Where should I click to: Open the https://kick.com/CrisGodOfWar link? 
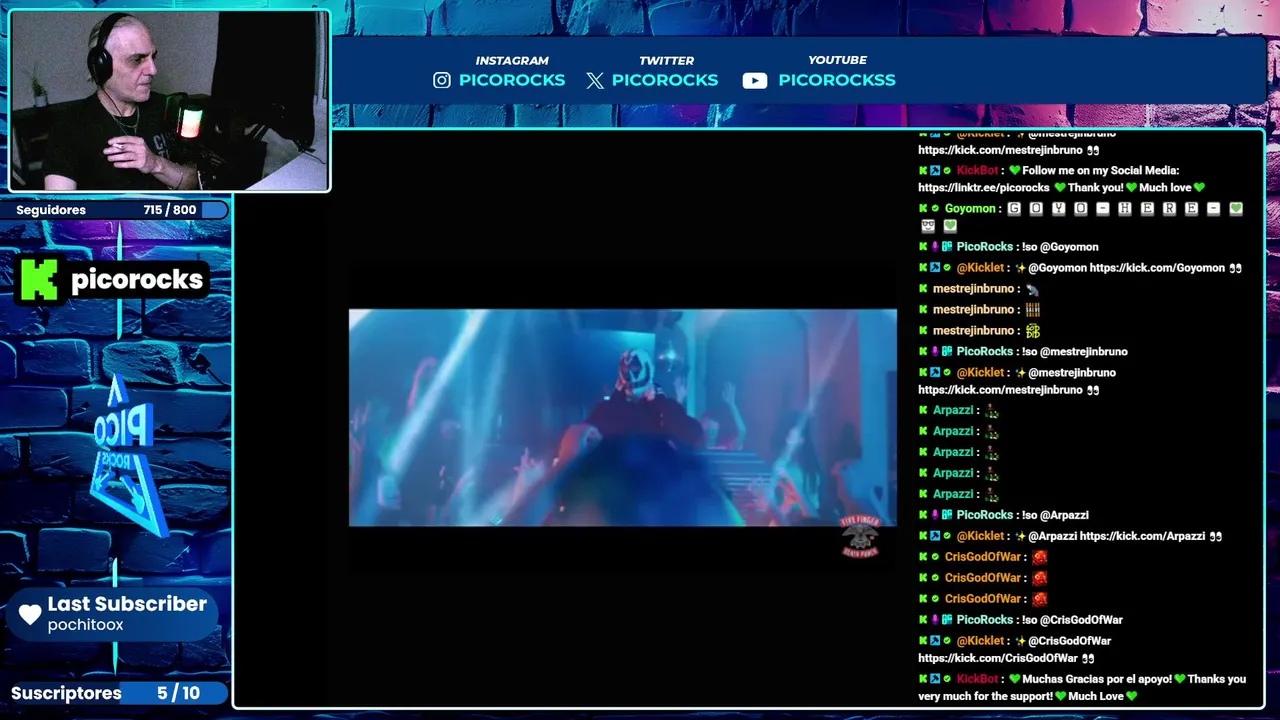[998, 659]
